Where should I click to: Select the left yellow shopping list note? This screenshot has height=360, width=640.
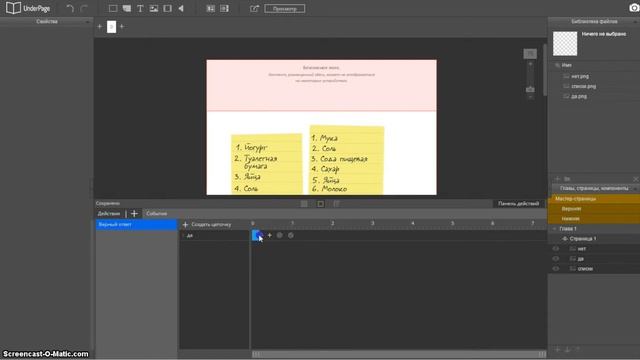point(267,164)
